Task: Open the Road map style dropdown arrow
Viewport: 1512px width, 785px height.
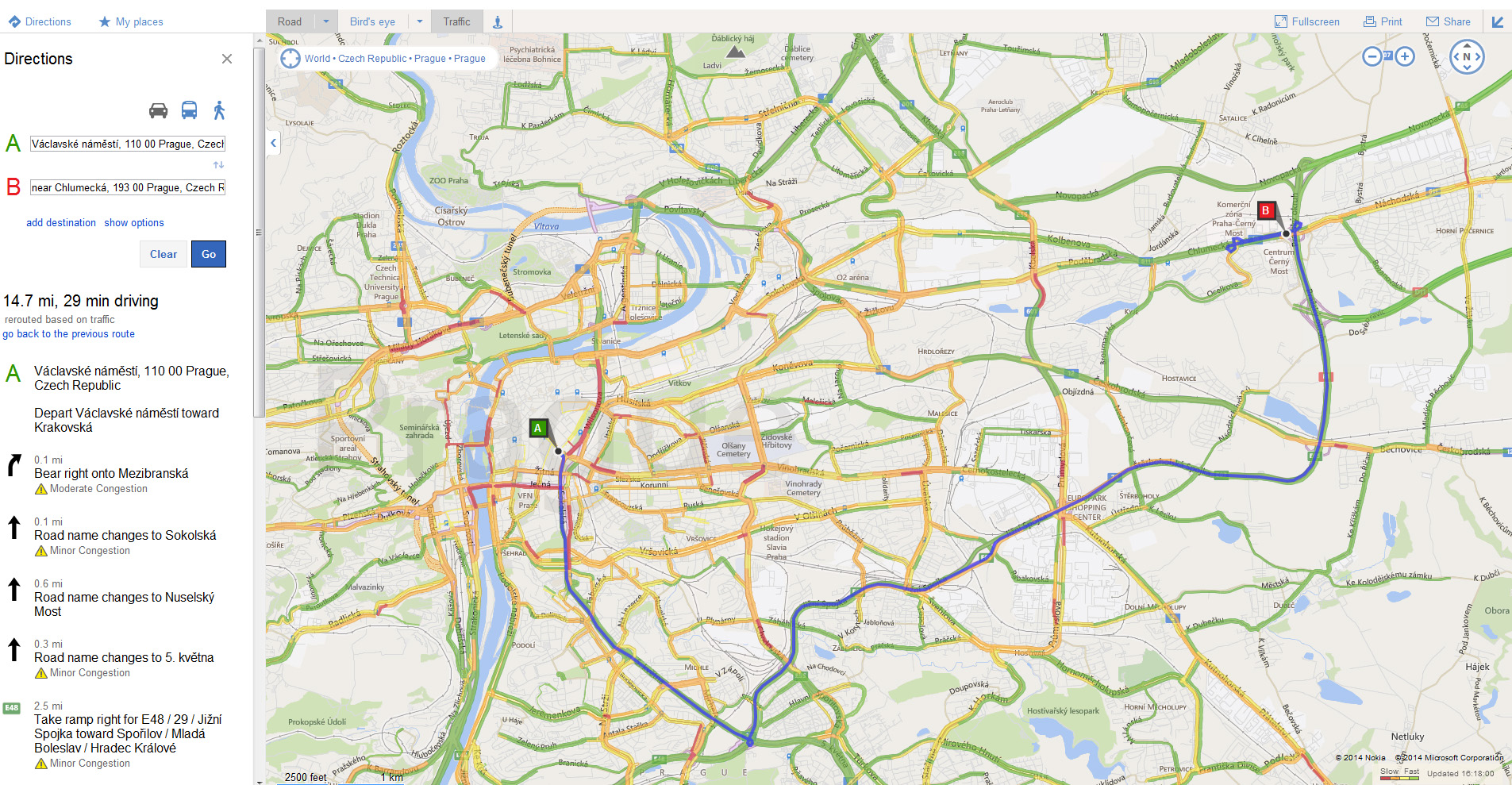Action: tap(325, 22)
